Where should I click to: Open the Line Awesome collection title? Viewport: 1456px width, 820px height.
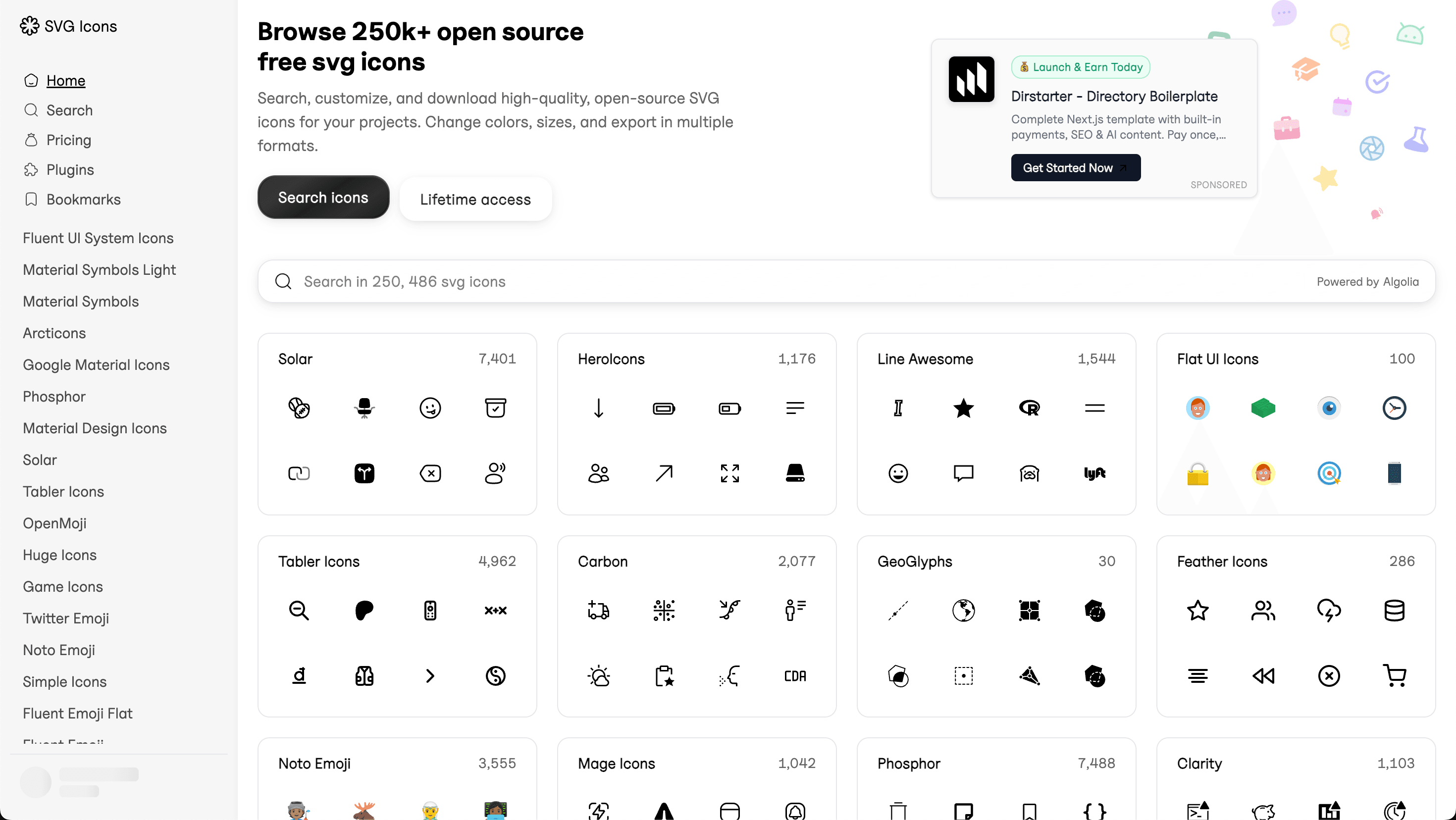click(925, 359)
